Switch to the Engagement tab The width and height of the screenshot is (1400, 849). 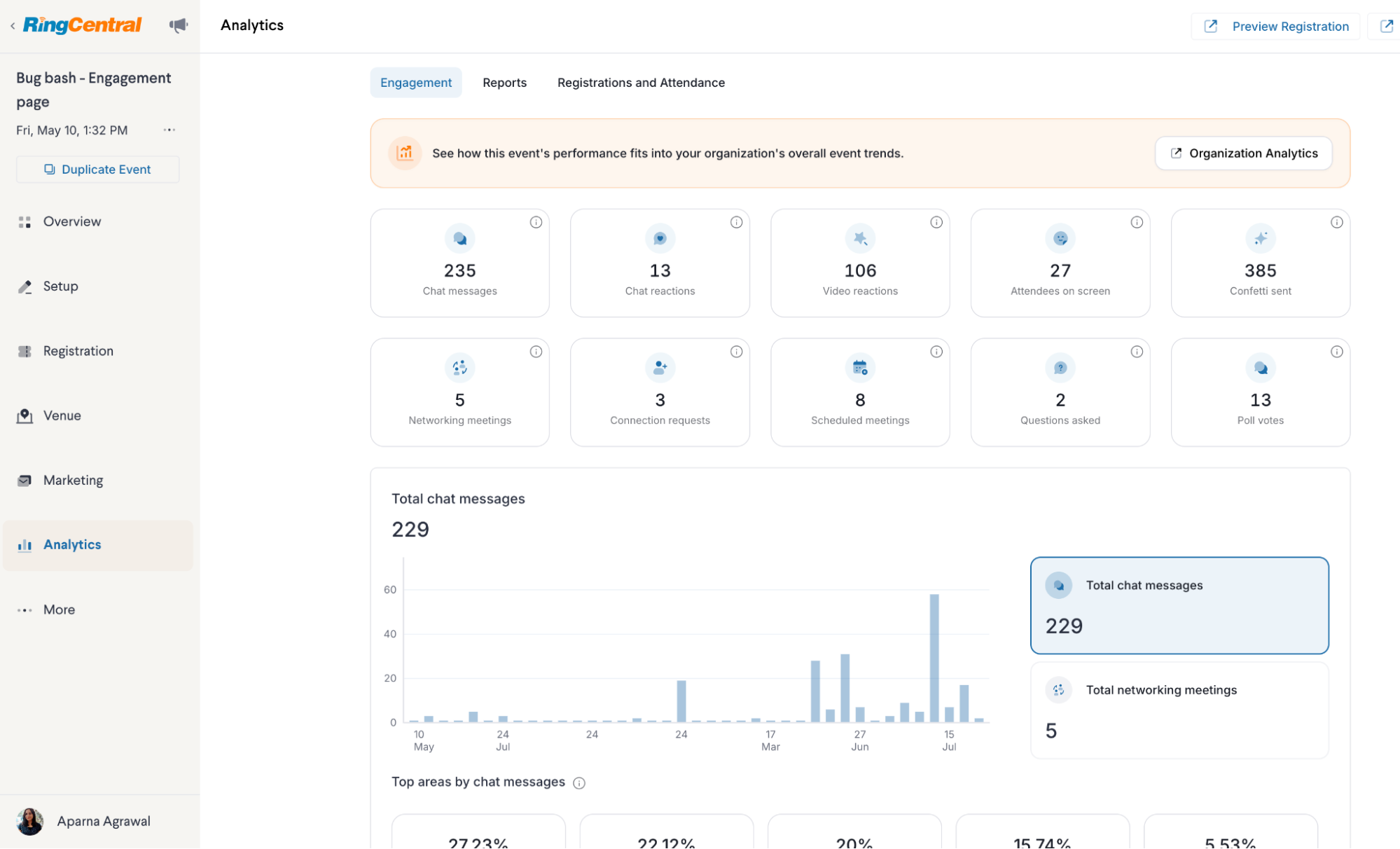[416, 83]
